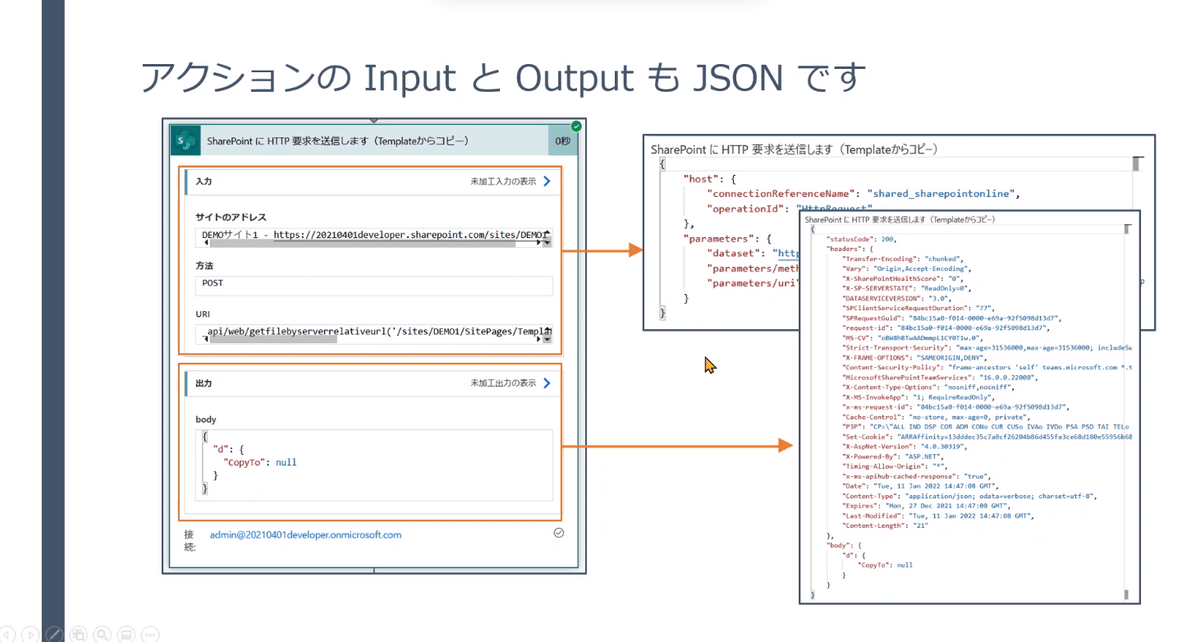Click the connection status check icon beside admin account
1200x642 pixels.
558,534
